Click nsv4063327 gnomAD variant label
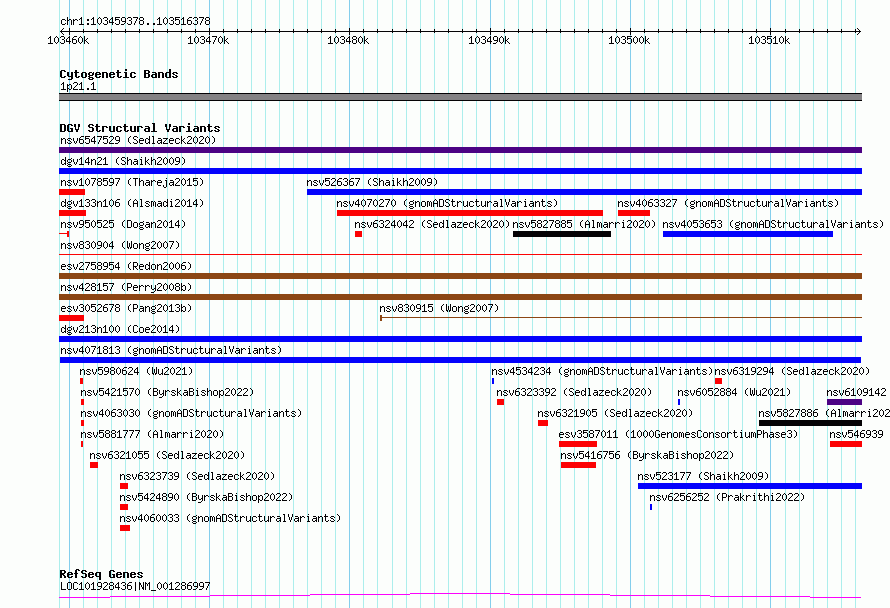Screen dimensions: 890x608 (x=728, y=203)
